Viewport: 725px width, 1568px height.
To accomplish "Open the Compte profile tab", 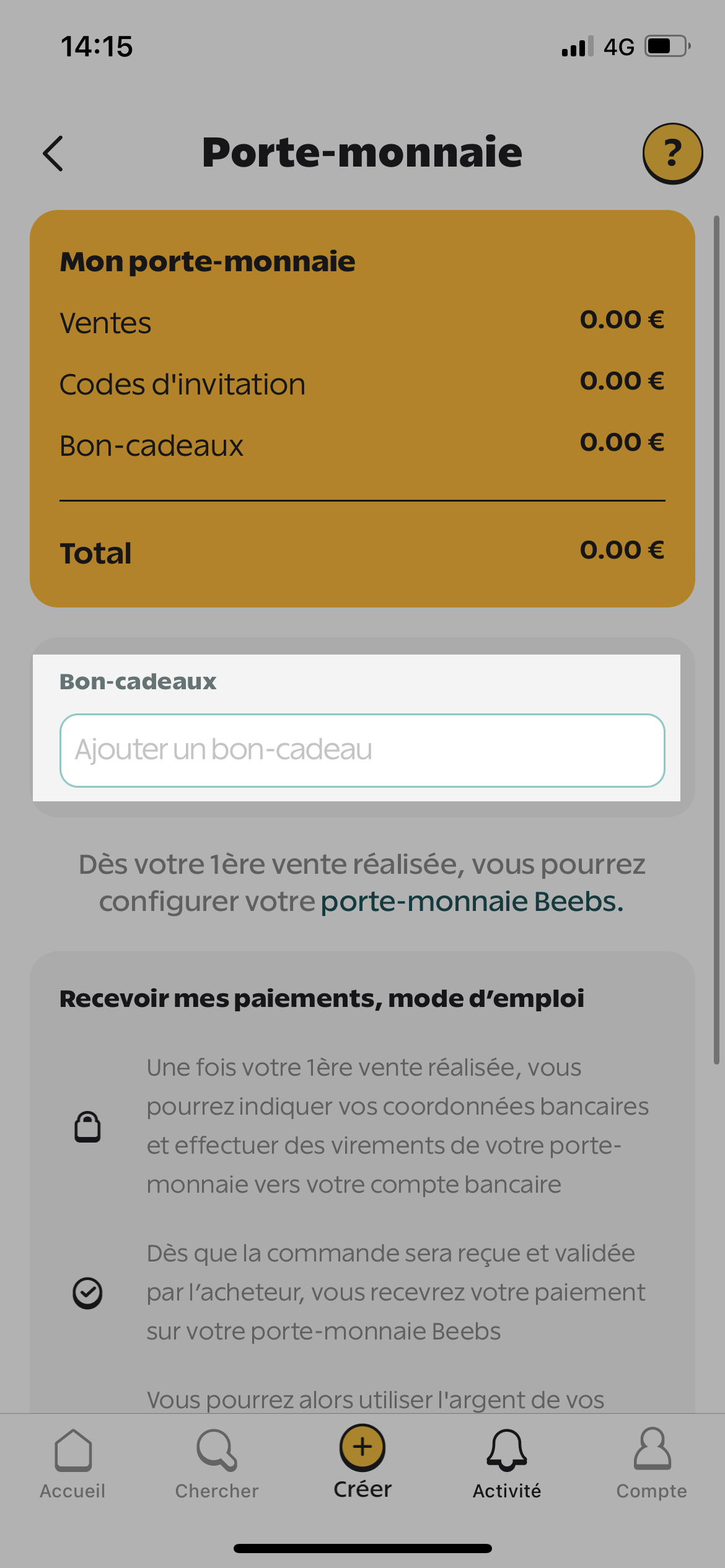I will [x=652, y=1464].
